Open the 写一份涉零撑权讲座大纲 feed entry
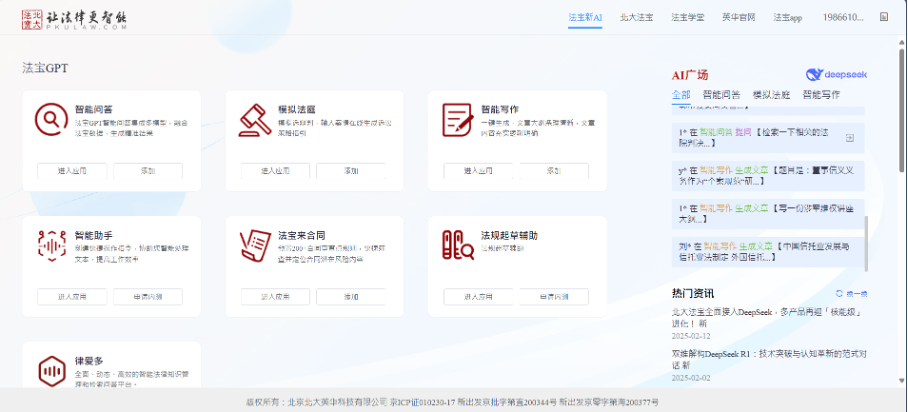The width and height of the screenshot is (908, 412). 768,214
